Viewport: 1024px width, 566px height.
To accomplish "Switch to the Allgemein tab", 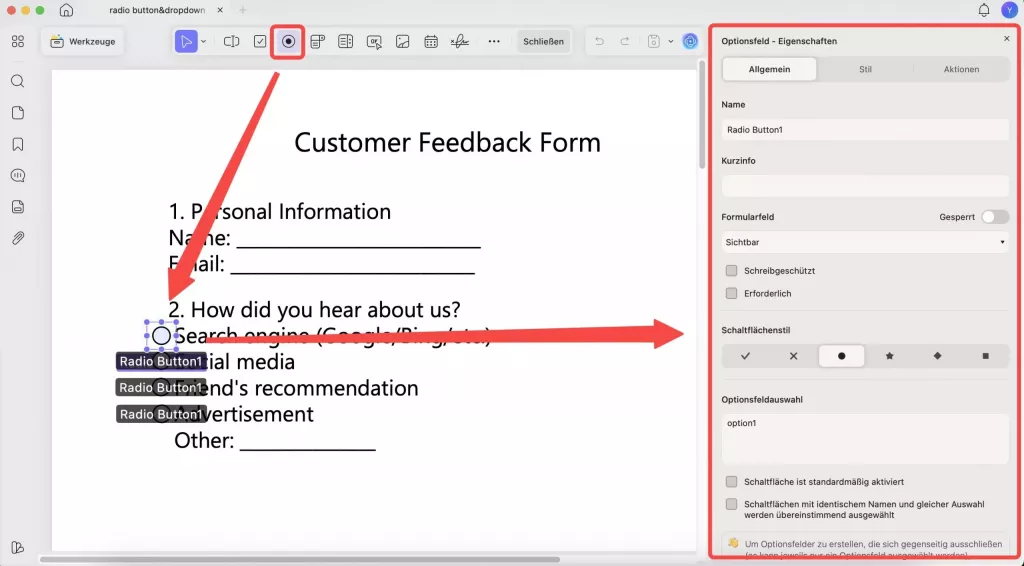I will (x=769, y=69).
